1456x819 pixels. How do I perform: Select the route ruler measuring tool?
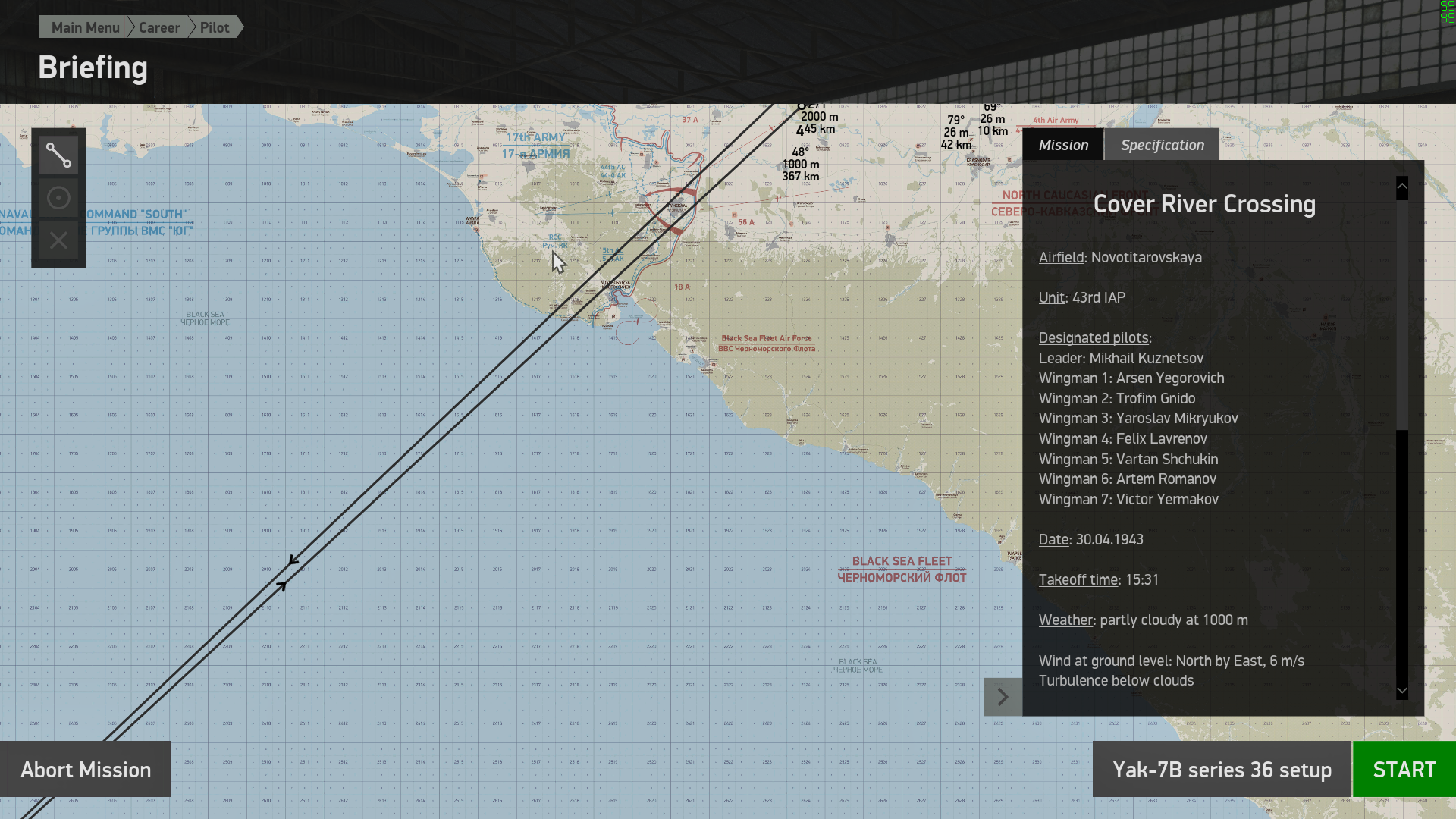pyautogui.click(x=58, y=155)
